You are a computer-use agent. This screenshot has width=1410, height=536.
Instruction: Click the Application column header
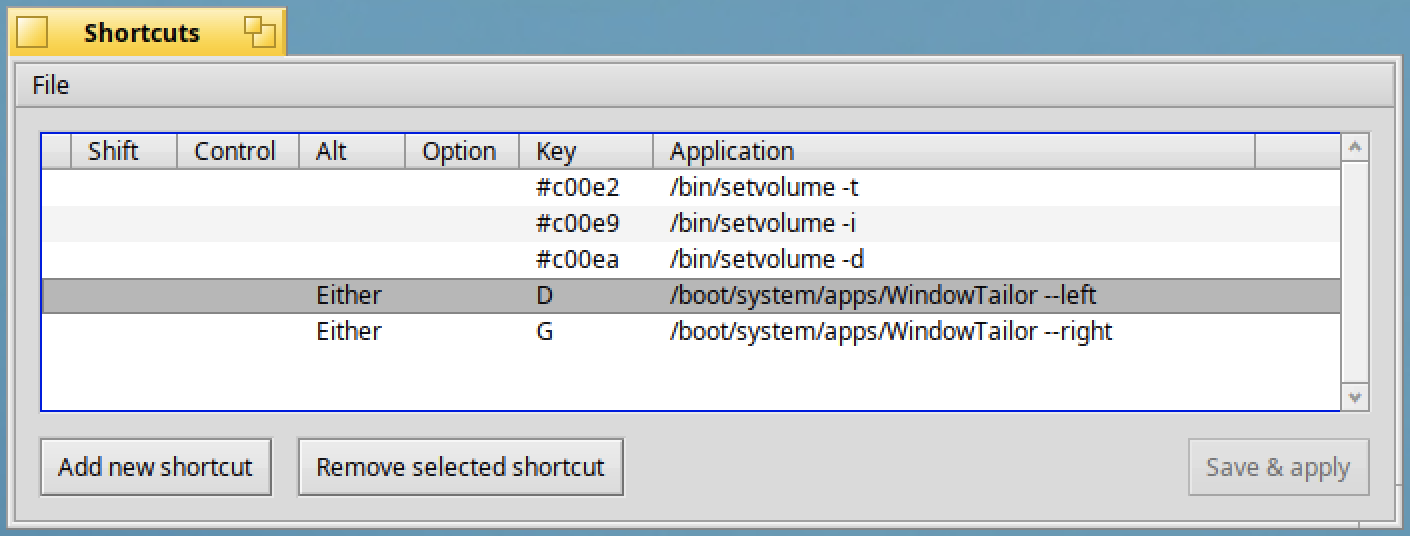954,152
